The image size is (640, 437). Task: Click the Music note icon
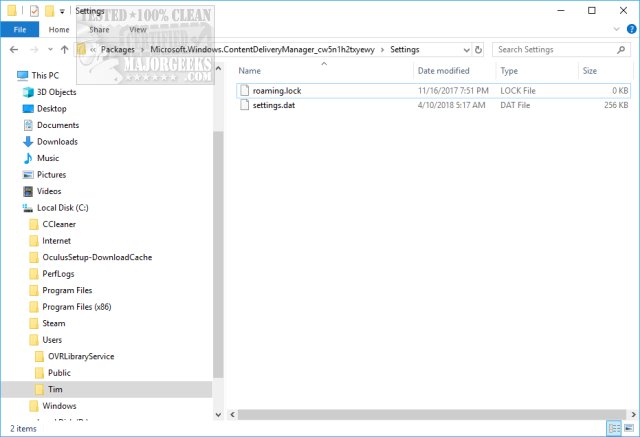(28, 158)
